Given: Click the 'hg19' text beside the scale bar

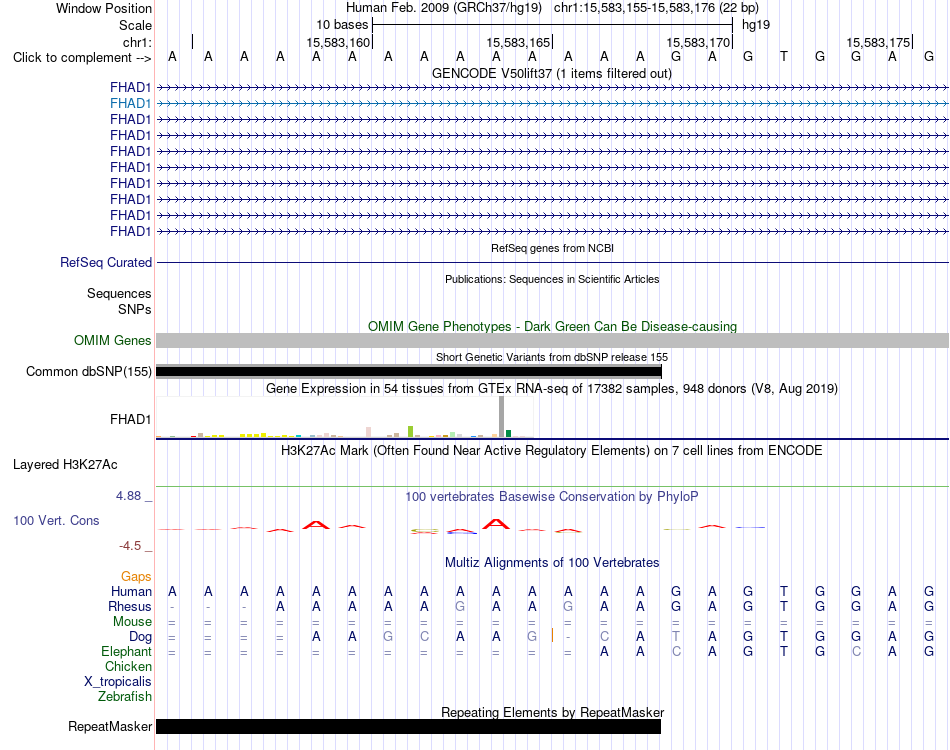Looking at the screenshot, I should point(756,25).
